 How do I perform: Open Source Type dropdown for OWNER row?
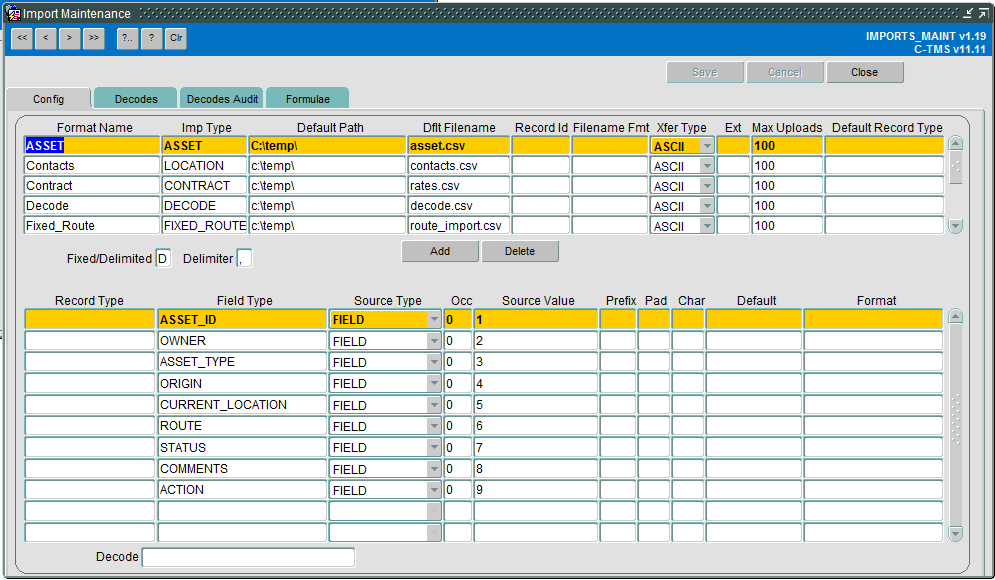(434, 341)
